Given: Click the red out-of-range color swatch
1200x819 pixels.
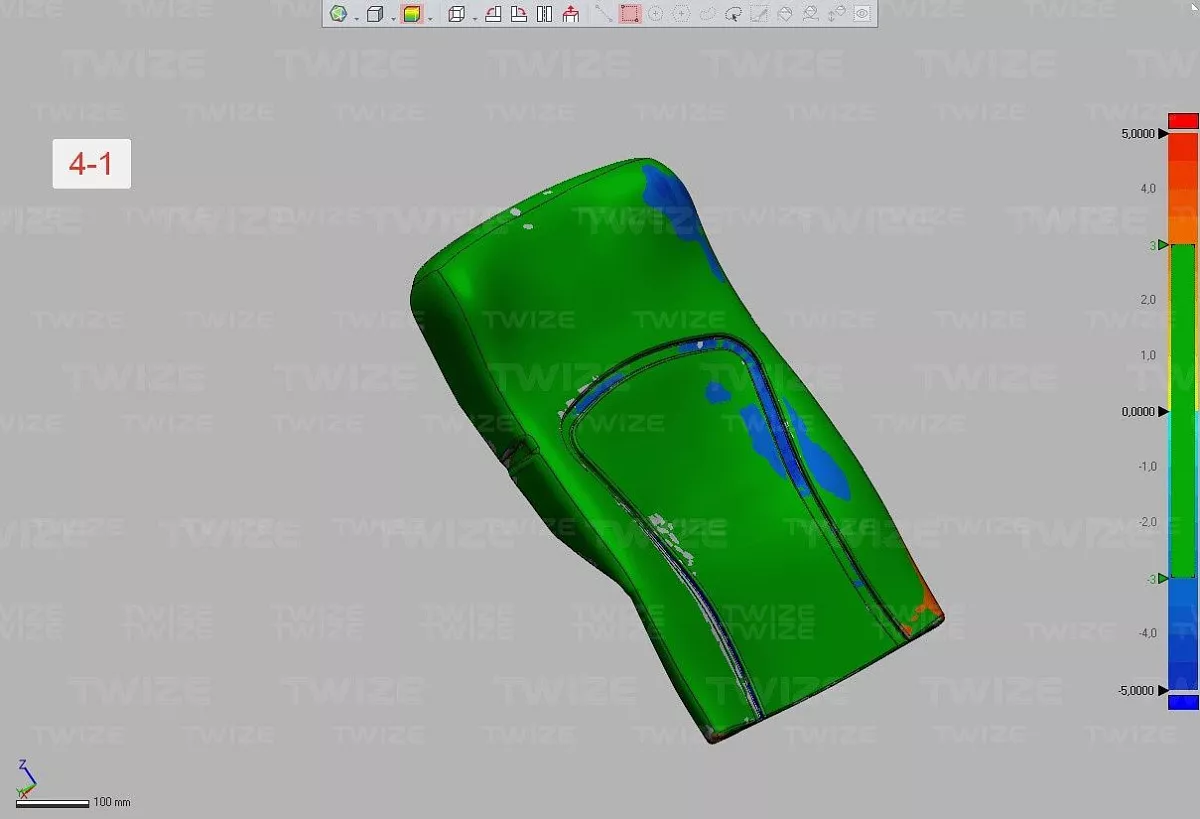Looking at the screenshot, I should pyautogui.click(x=1183, y=120).
